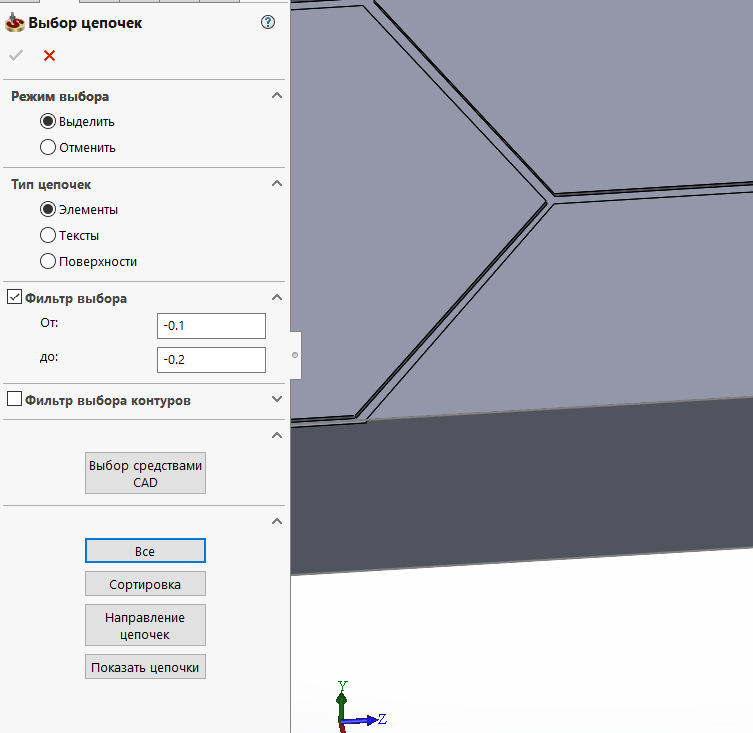Click the panel splitter handle
Image resolution: width=753 pixels, height=733 pixels.
[295, 355]
